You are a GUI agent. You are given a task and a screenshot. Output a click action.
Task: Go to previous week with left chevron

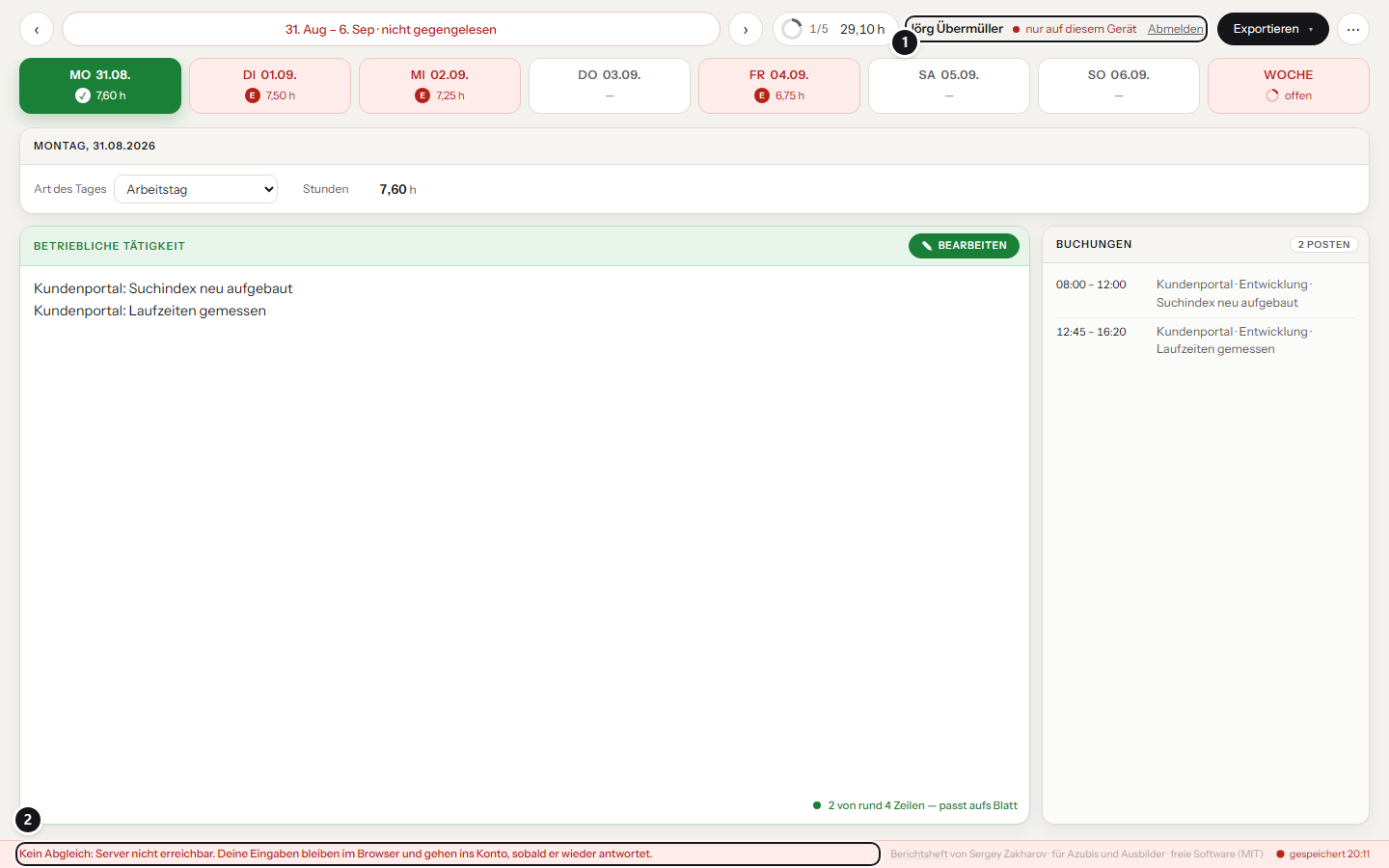(x=37, y=29)
